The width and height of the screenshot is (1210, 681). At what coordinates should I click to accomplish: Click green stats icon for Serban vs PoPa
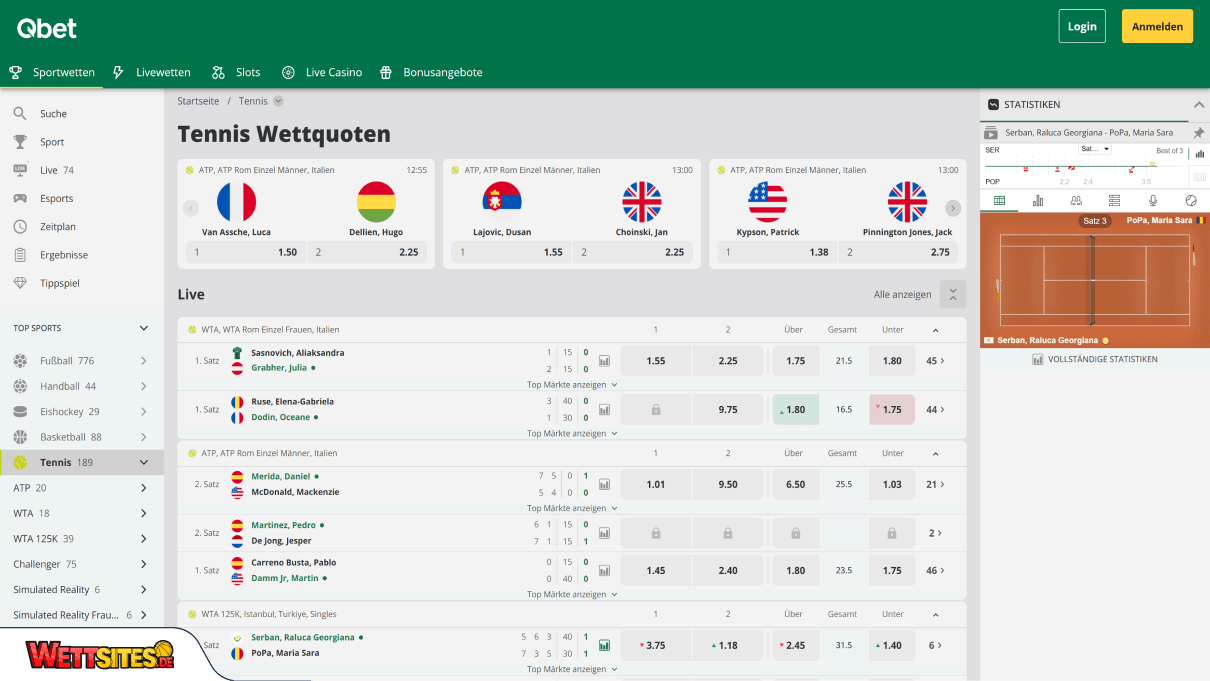604,645
